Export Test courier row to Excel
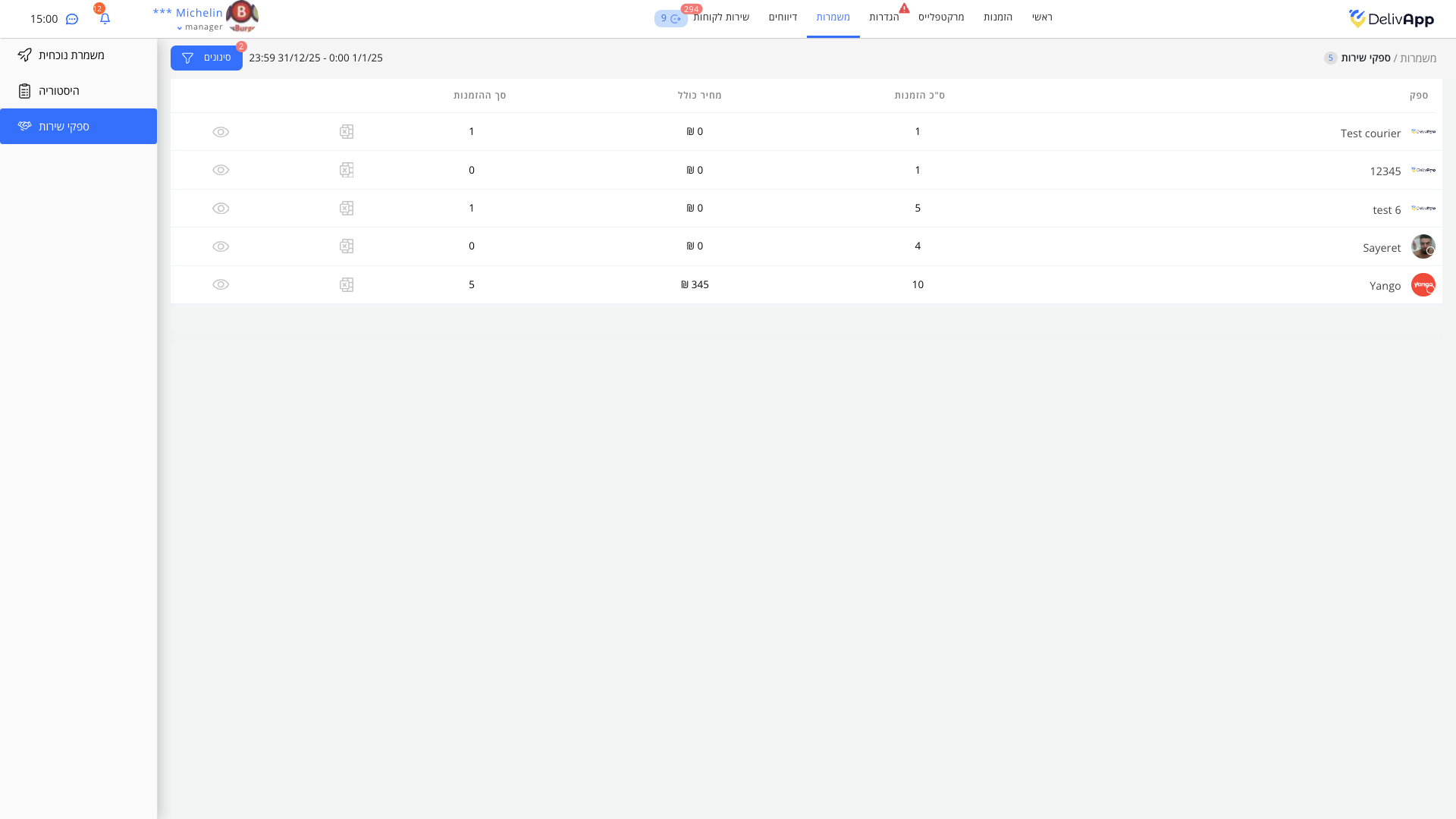The width and height of the screenshot is (1456, 819). (x=347, y=132)
